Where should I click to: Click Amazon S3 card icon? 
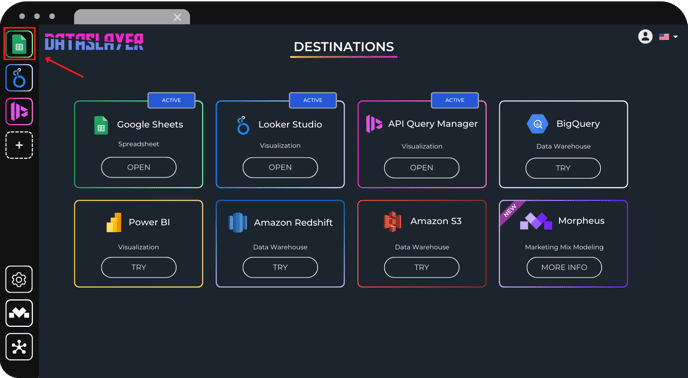393,222
